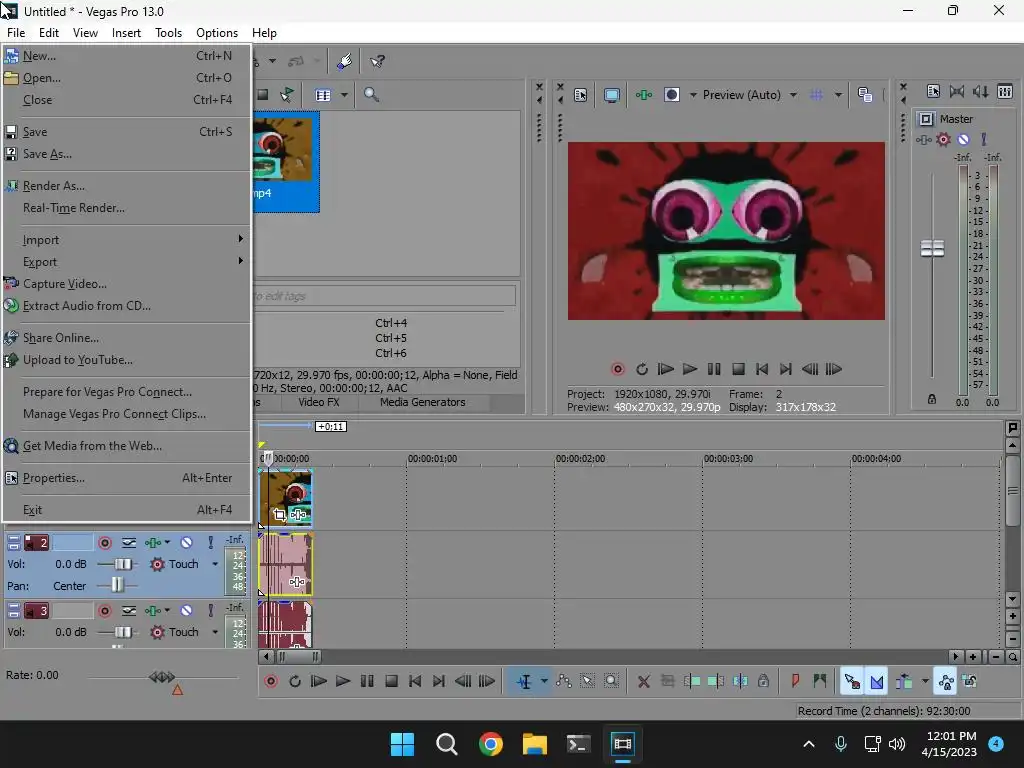Switch to the Video FX tab
The height and width of the screenshot is (768, 1024).
(319, 402)
